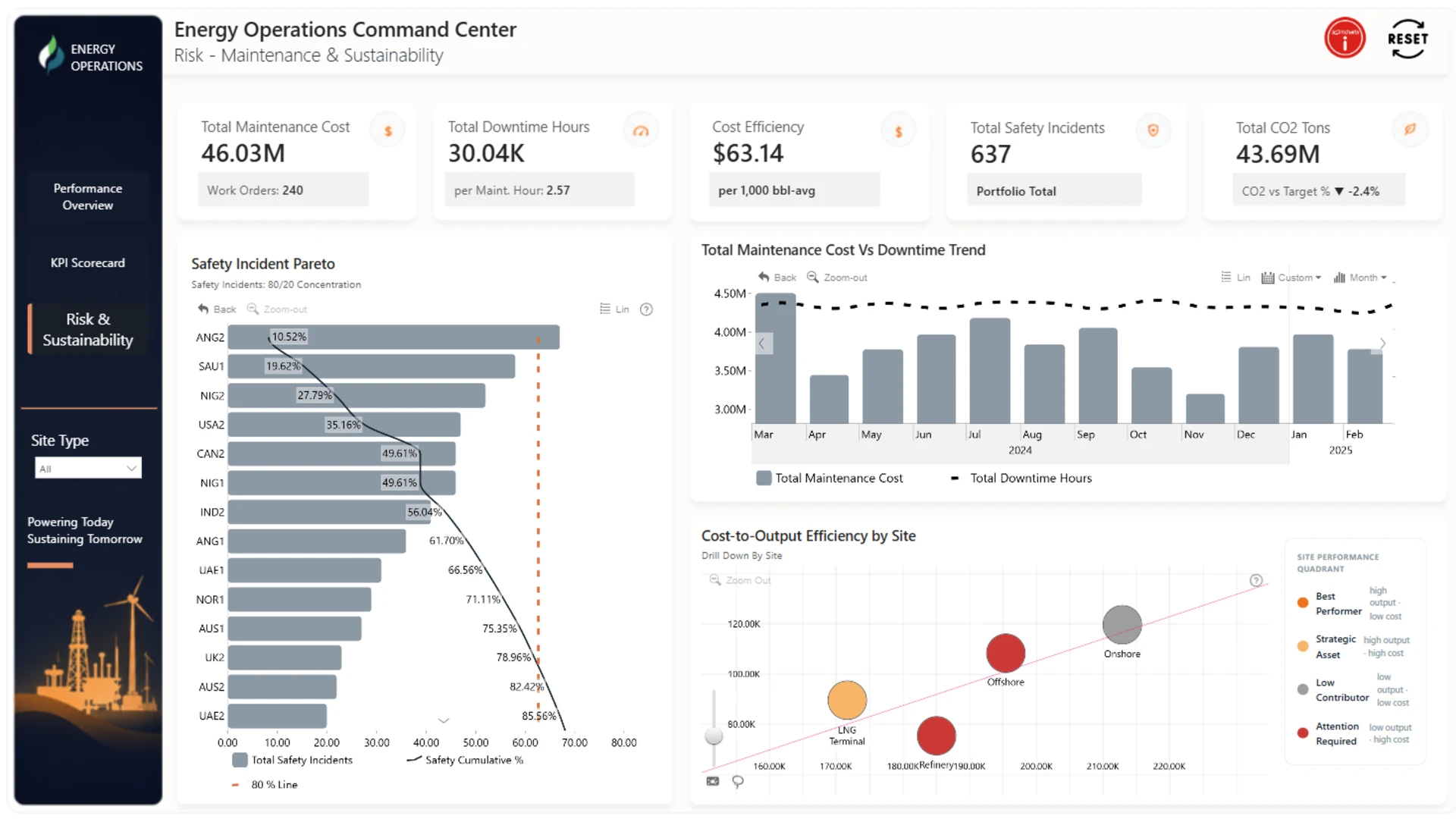Click the CO2 vs Target % -2.4% box

[x=1319, y=190]
